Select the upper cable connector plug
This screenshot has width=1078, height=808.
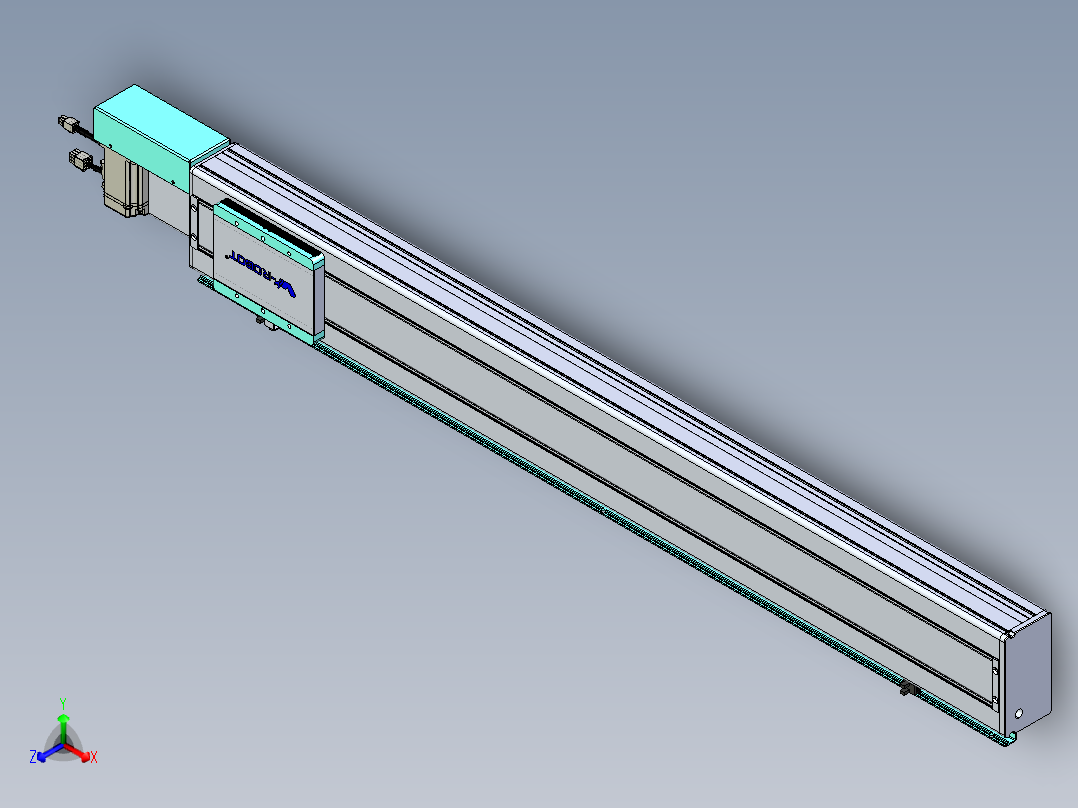(67, 124)
